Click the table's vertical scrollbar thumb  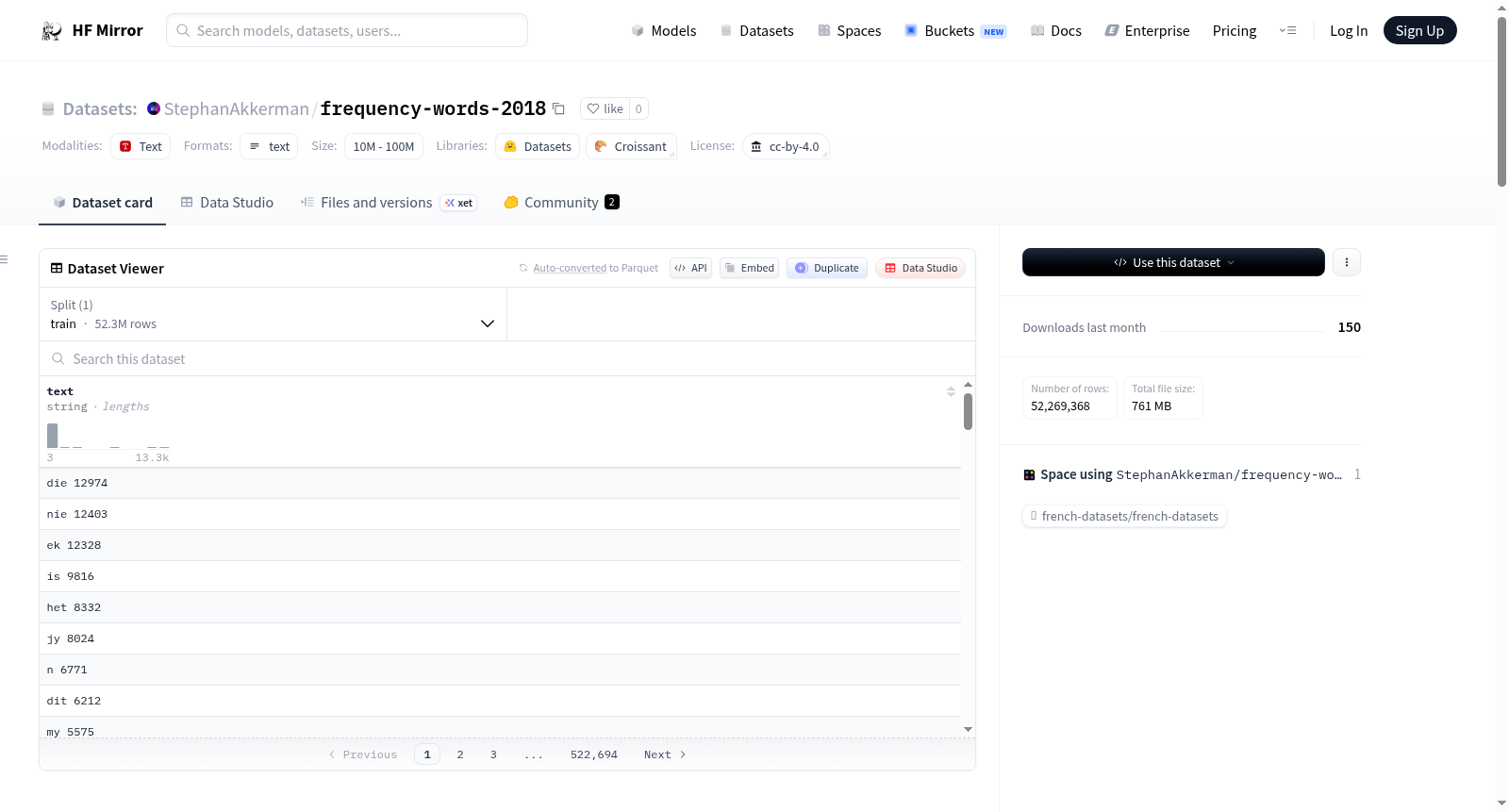pyautogui.click(x=968, y=411)
